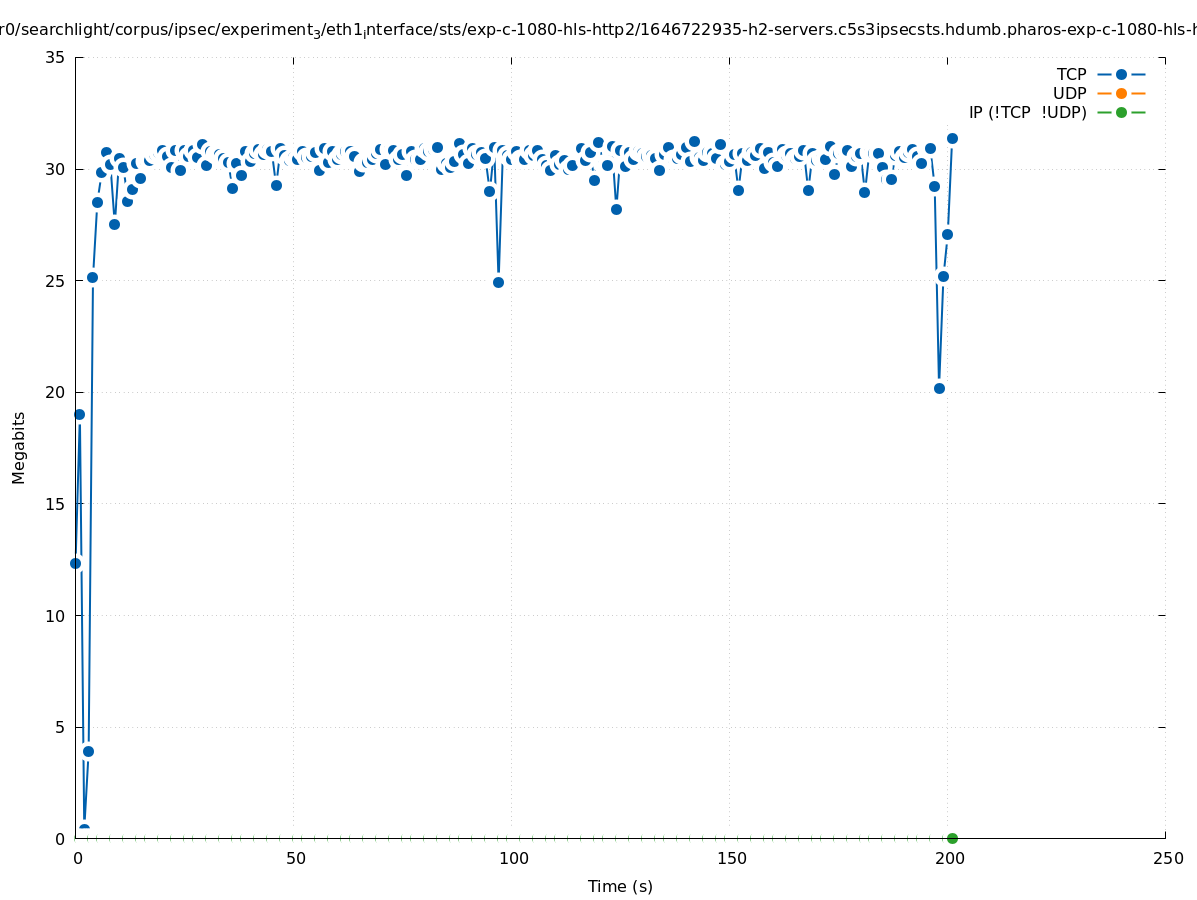
Task: Click the 250 tick label on x-axis
Action: [1166, 858]
